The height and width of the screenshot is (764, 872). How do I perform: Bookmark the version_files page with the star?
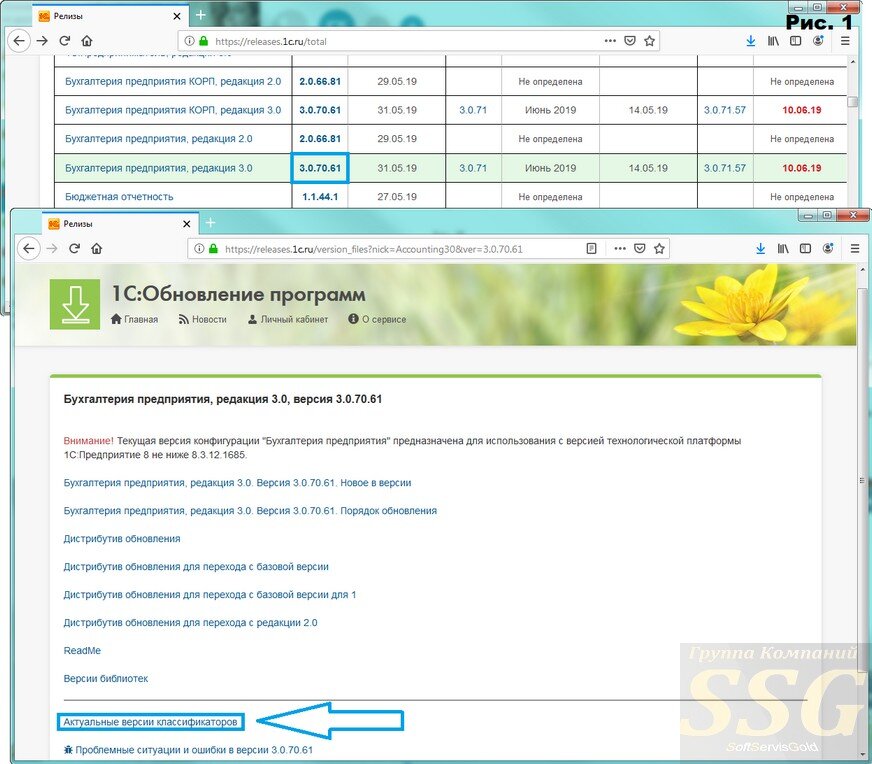(x=659, y=249)
